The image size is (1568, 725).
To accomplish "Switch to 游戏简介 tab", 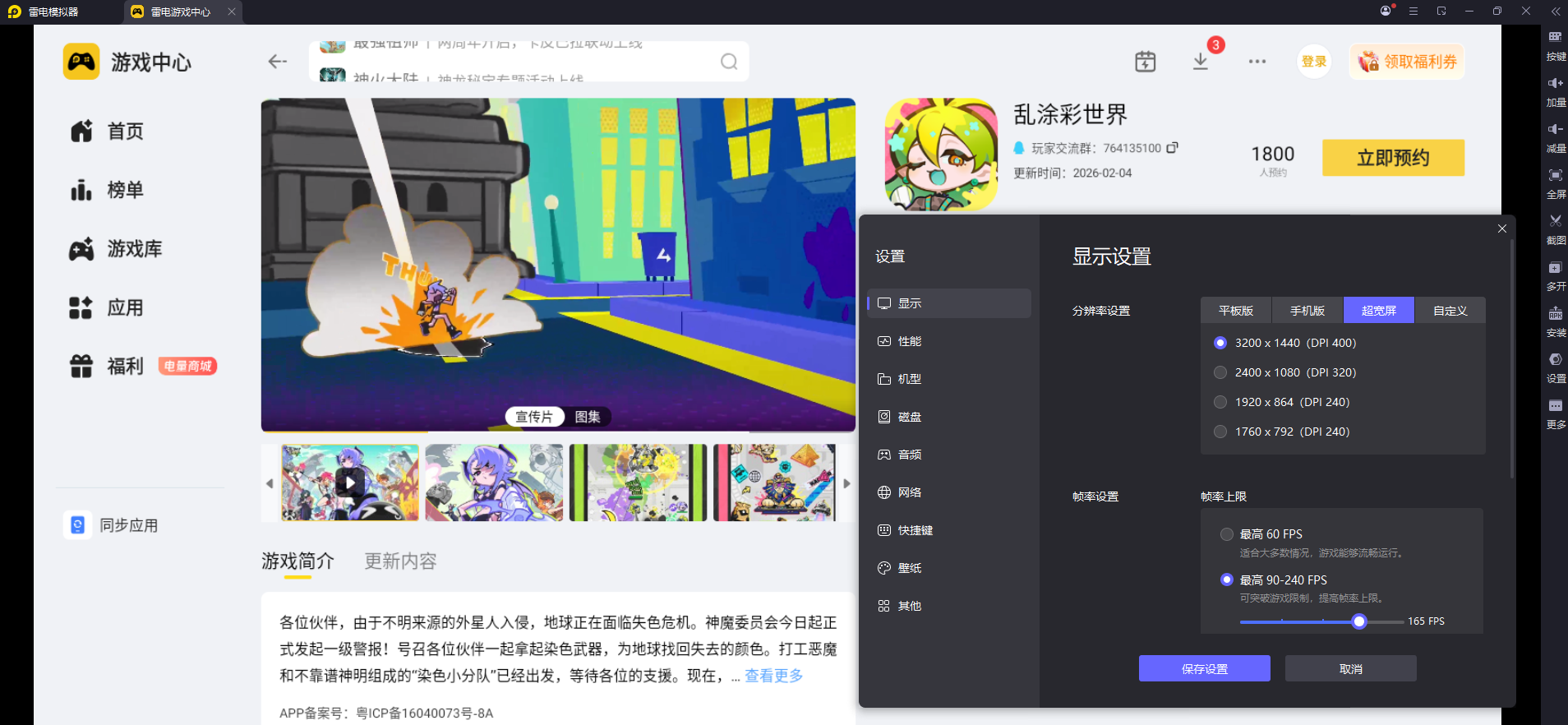I will 297,561.
